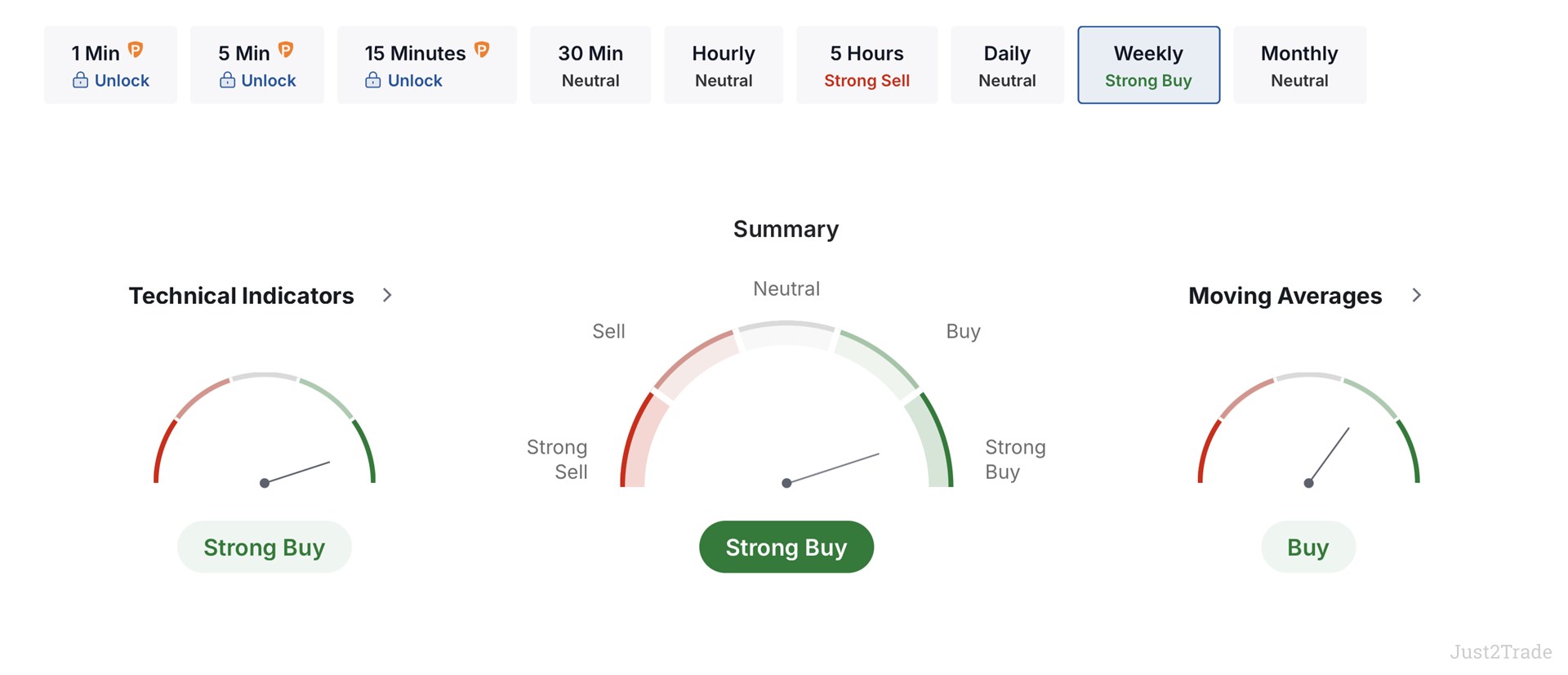
Task: Click the green Strong Buy summary button
Action: click(x=786, y=547)
